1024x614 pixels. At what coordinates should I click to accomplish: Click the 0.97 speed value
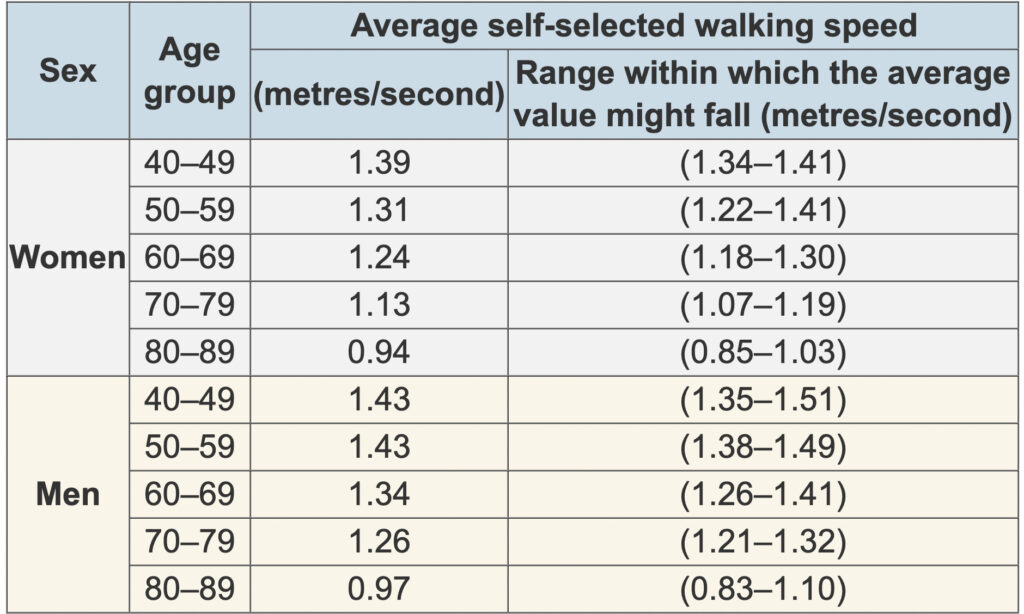click(379, 588)
